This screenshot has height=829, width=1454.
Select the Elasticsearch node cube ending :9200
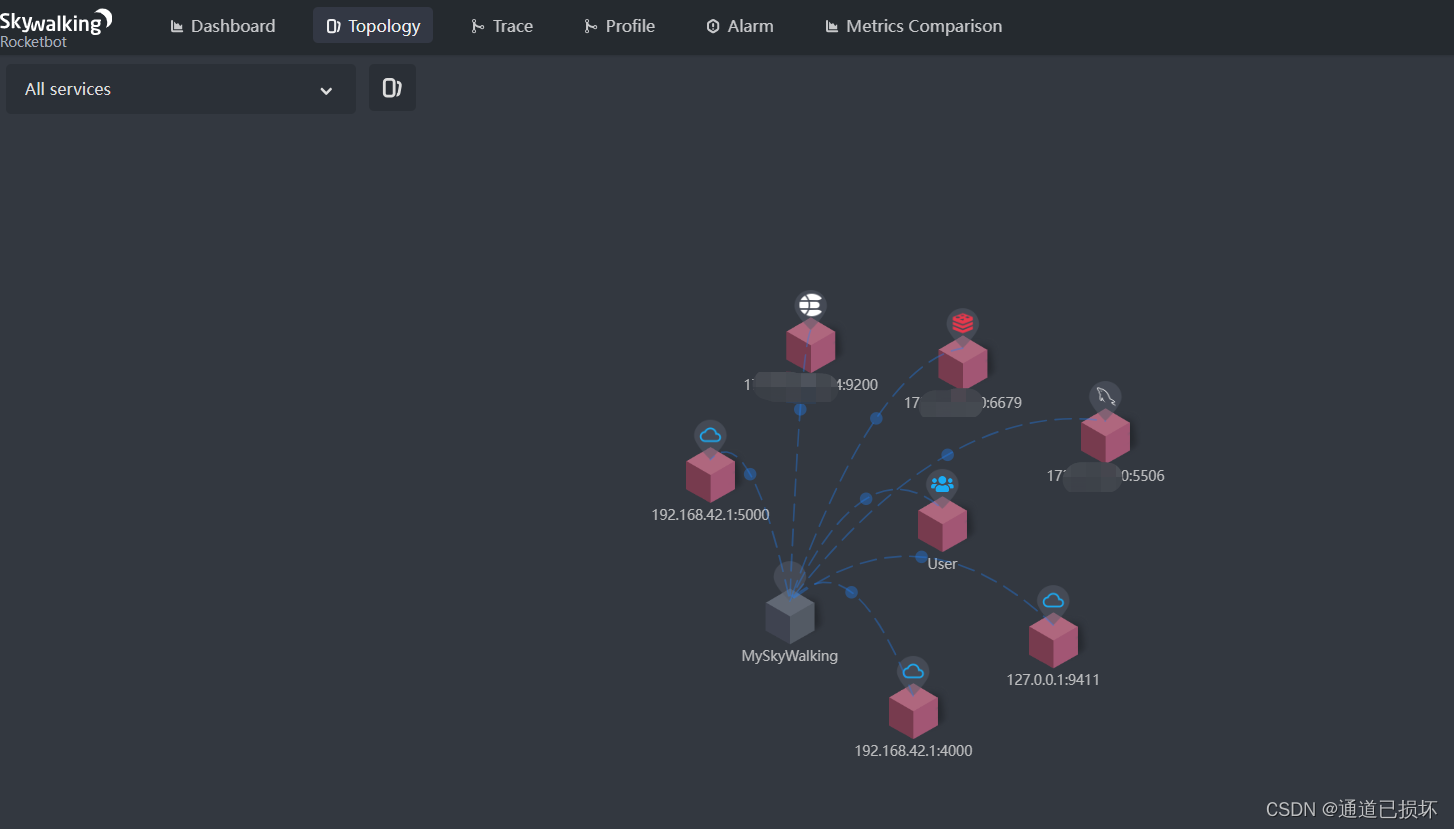tap(811, 345)
